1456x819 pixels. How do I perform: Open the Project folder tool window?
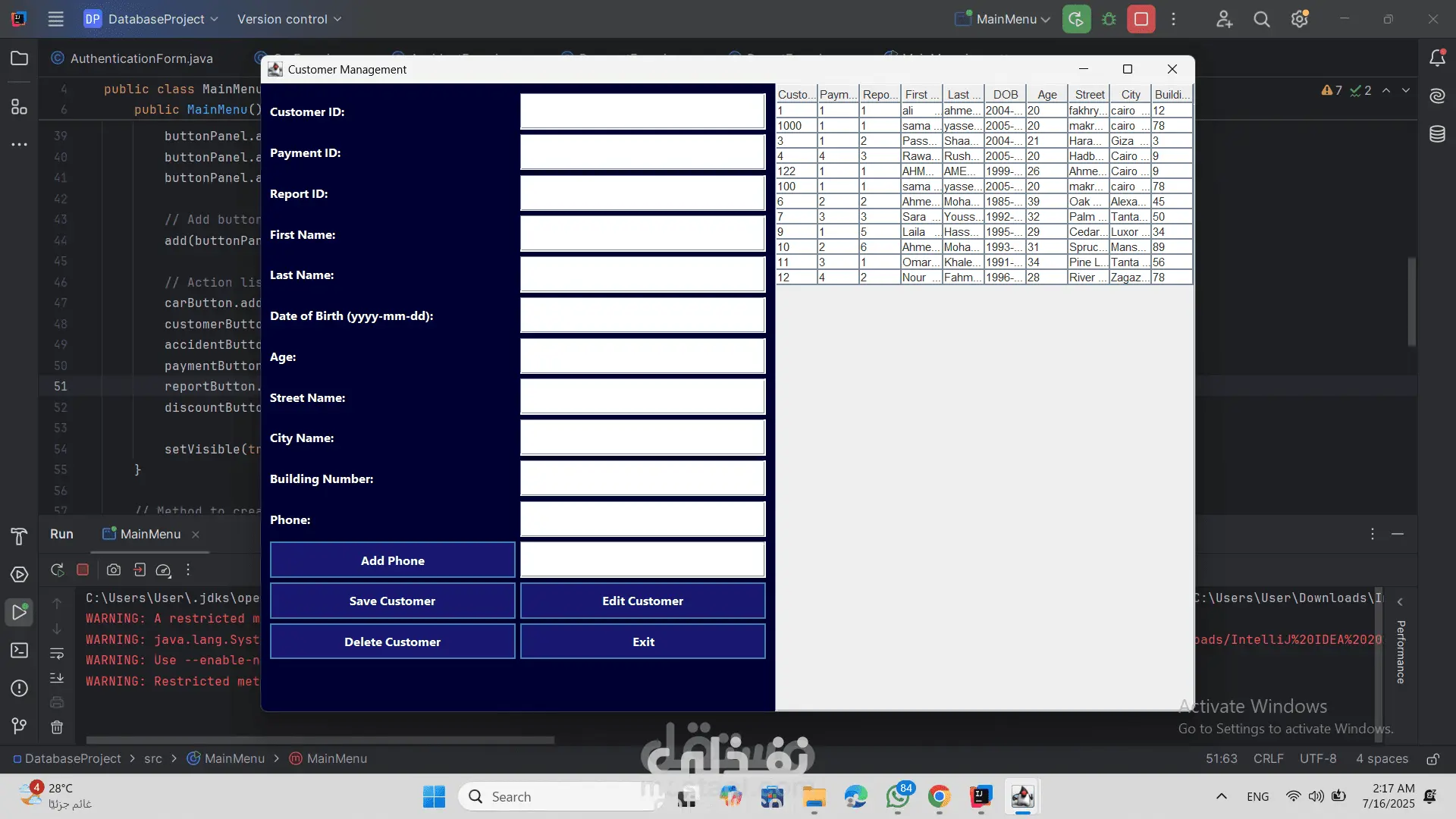coord(19,58)
